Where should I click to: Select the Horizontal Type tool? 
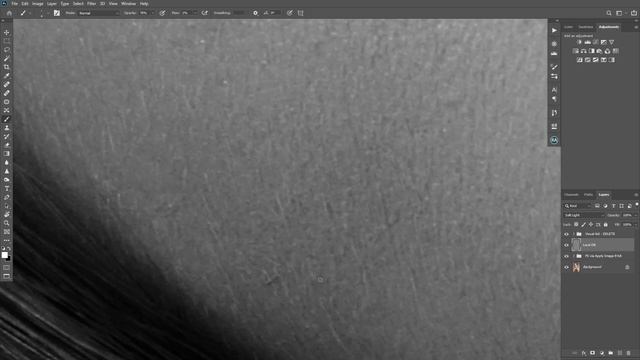pos(7,189)
